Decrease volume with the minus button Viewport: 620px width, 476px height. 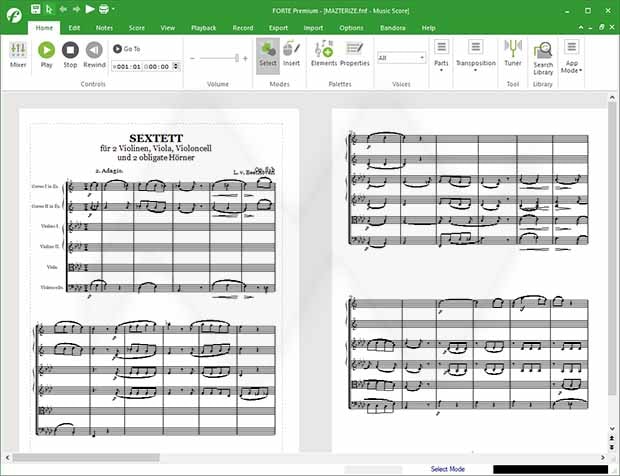(x=192, y=59)
